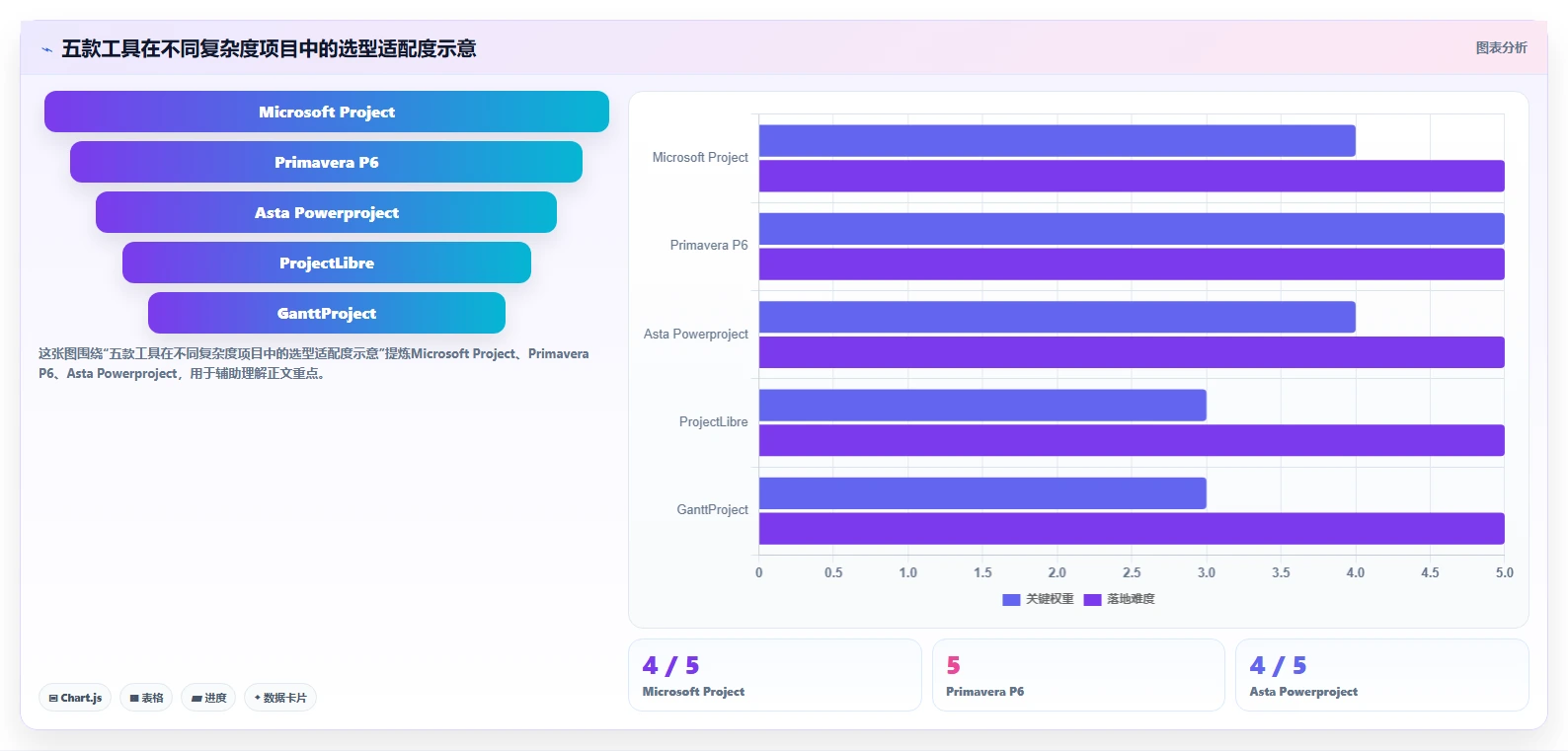Click the Asta Powerproject y-axis label
1568x751 pixels.
click(696, 334)
